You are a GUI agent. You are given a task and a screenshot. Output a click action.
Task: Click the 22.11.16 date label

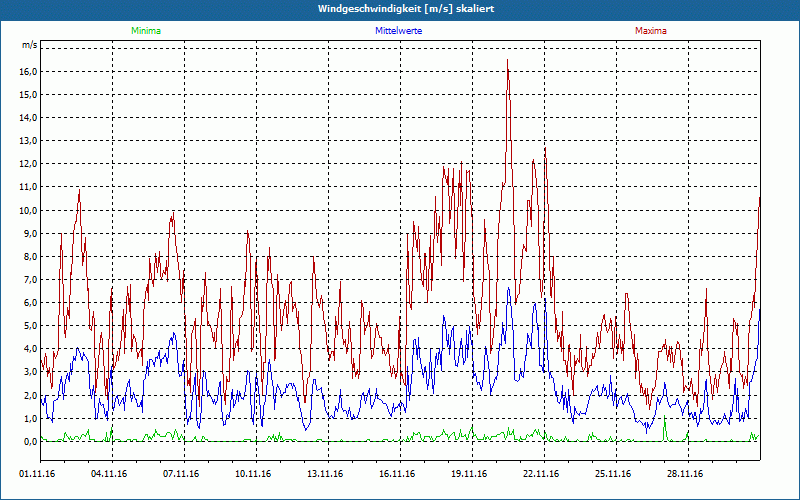[541, 474]
